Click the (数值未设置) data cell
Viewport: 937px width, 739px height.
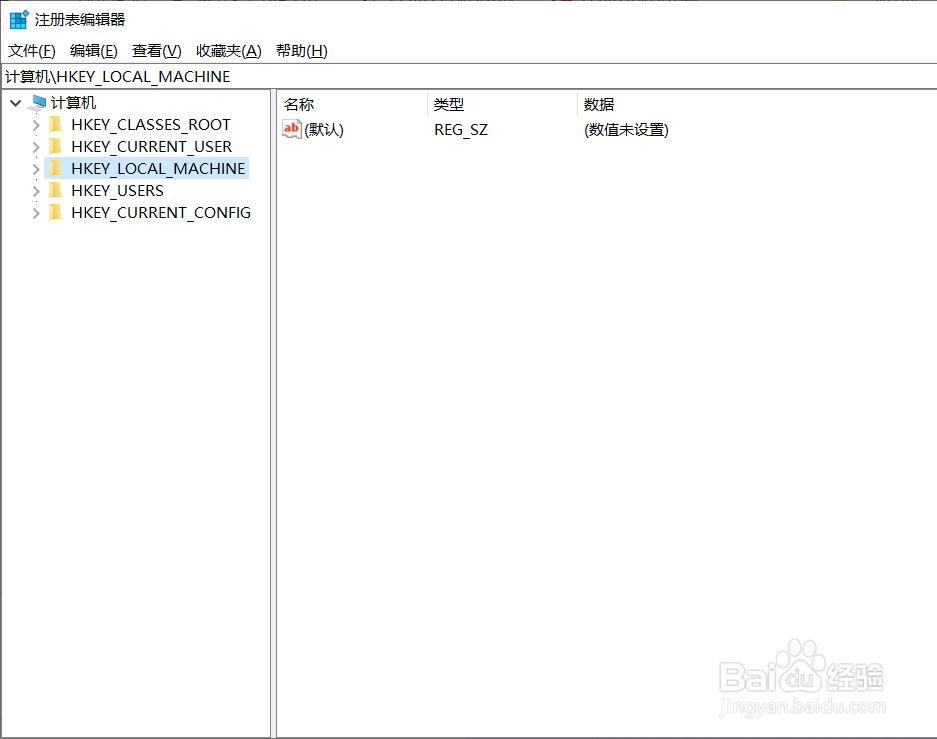coord(626,130)
